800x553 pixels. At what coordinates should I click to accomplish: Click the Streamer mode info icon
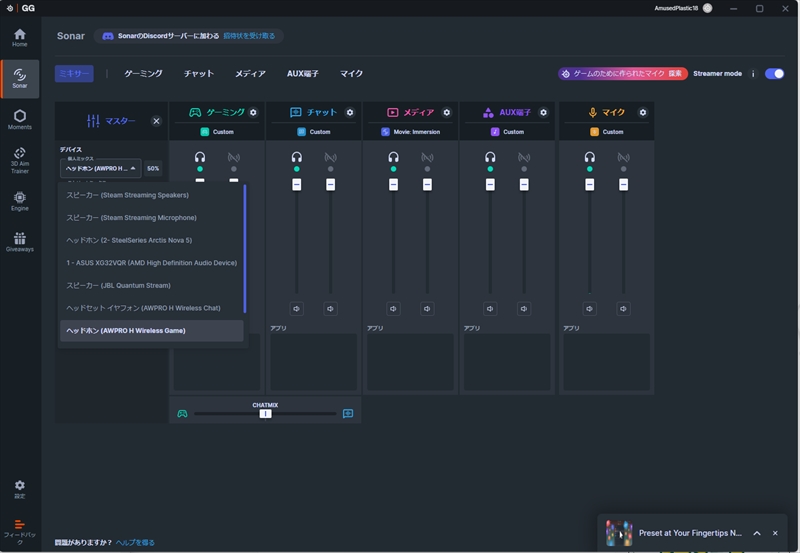tap(753, 74)
